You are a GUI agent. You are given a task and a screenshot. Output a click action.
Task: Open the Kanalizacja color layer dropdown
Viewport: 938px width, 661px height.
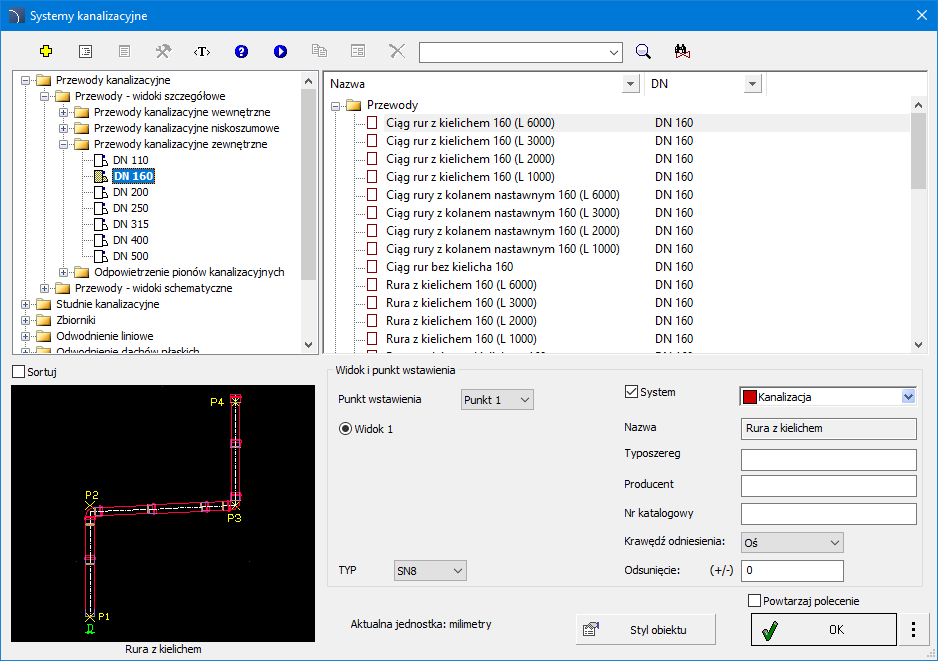[x=908, y=397]
